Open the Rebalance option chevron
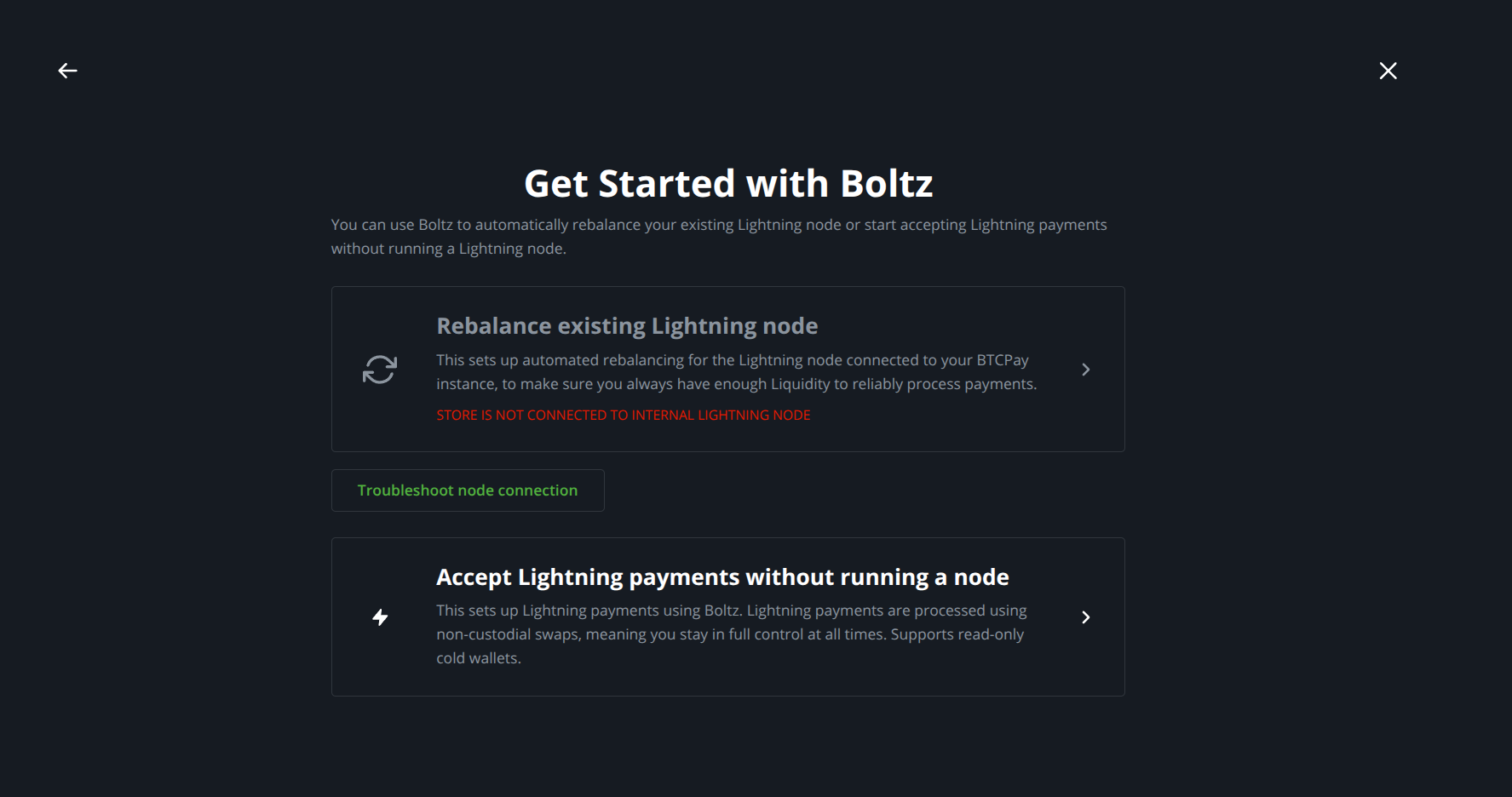 pos(1085,370)
